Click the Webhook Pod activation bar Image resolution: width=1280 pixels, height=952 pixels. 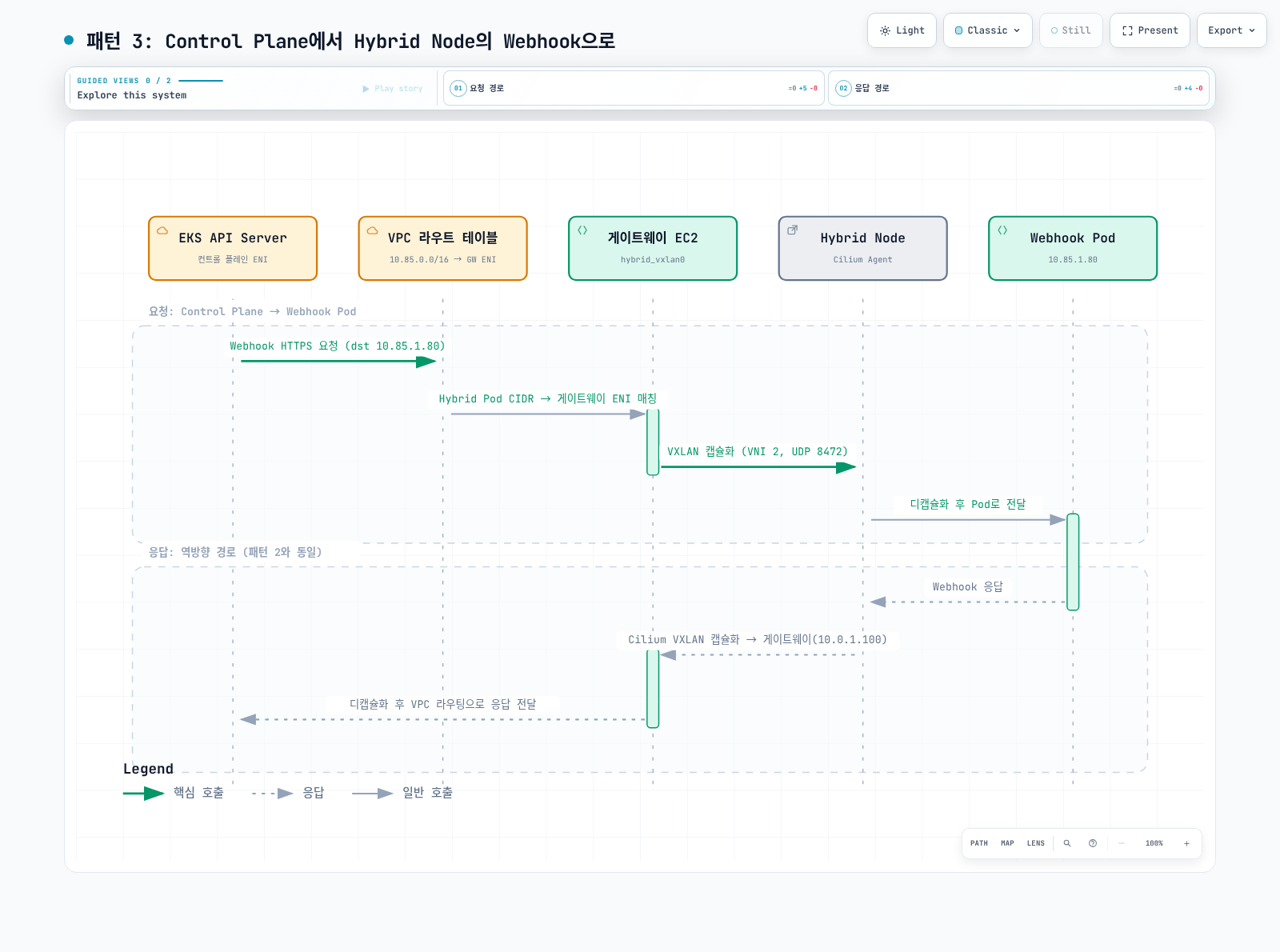1073,562
